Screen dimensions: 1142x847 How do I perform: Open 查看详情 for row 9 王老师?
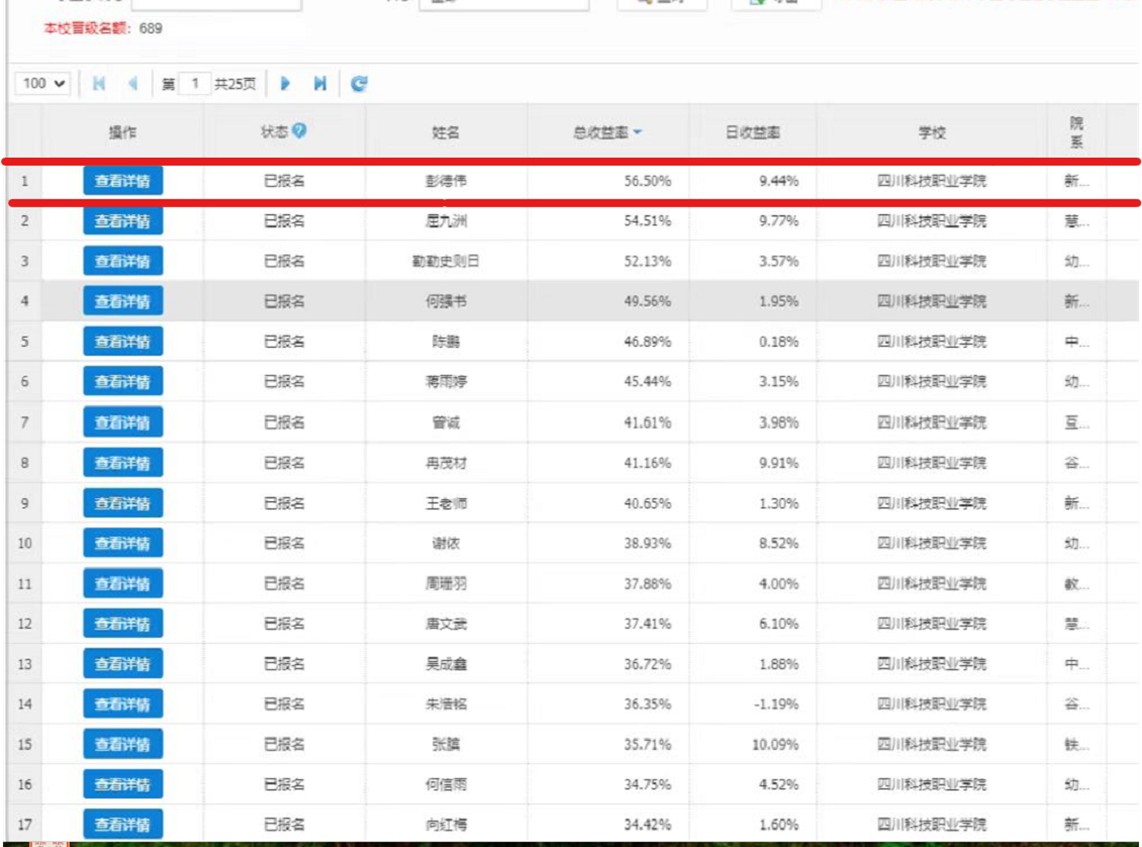point(123,503)
